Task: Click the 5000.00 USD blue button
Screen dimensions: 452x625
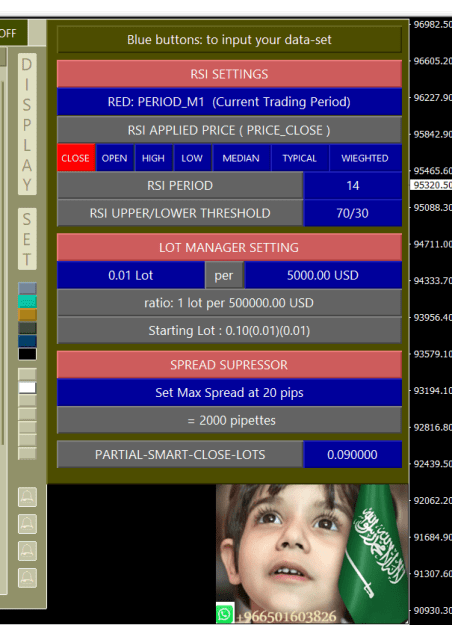Action: [323, 275]
